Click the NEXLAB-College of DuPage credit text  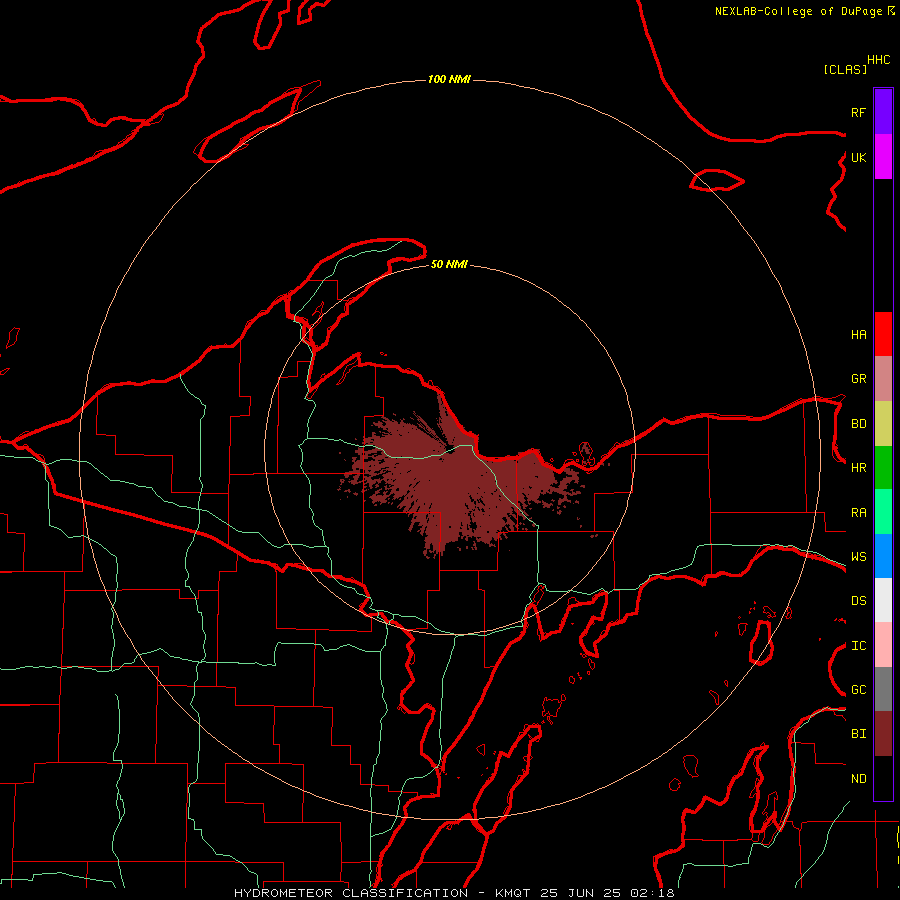pyautogui.click(x=798, y=11)
